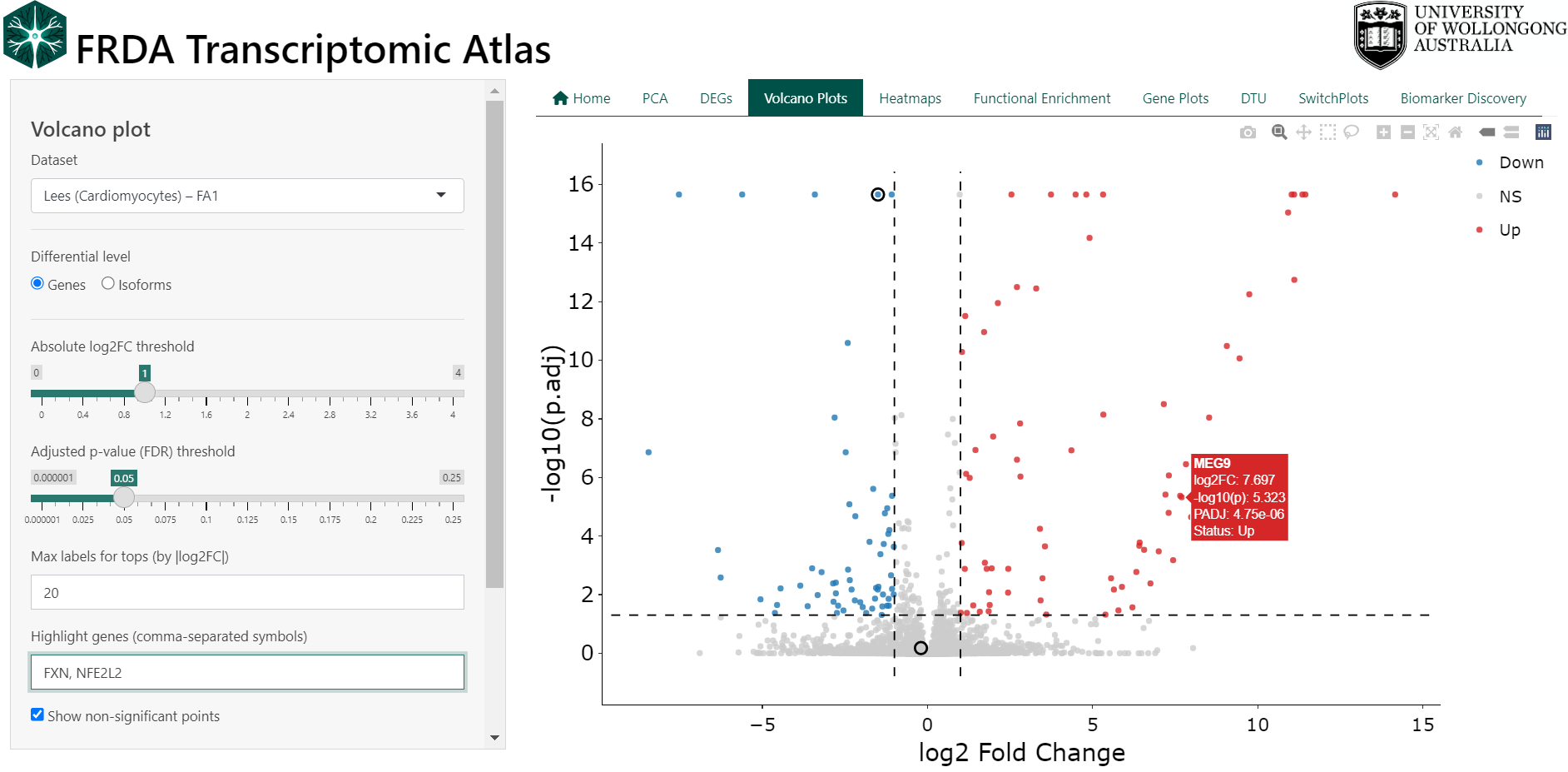Select the Zoom magnifier tool

[1279, 132]
